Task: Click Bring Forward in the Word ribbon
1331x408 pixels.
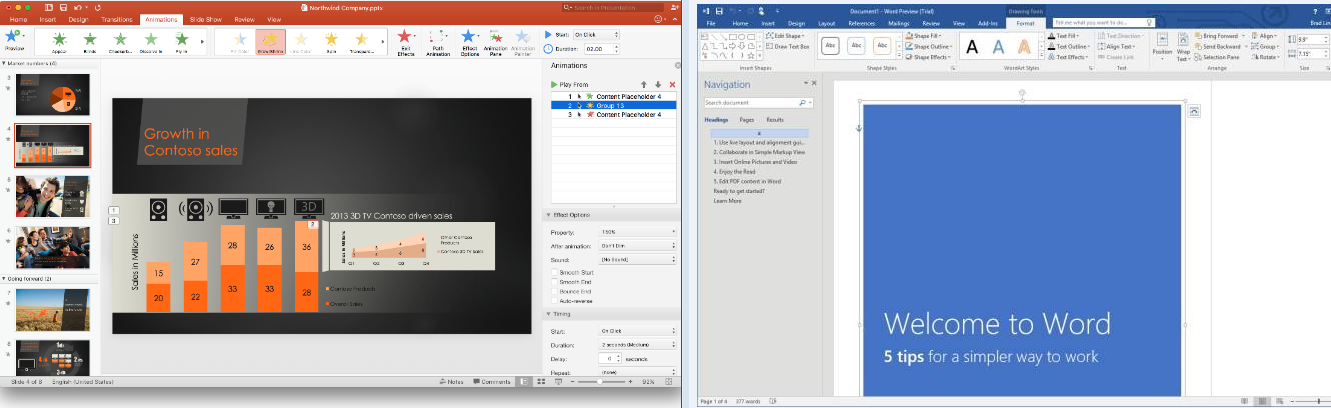Action: click(x=1221, y=35)
